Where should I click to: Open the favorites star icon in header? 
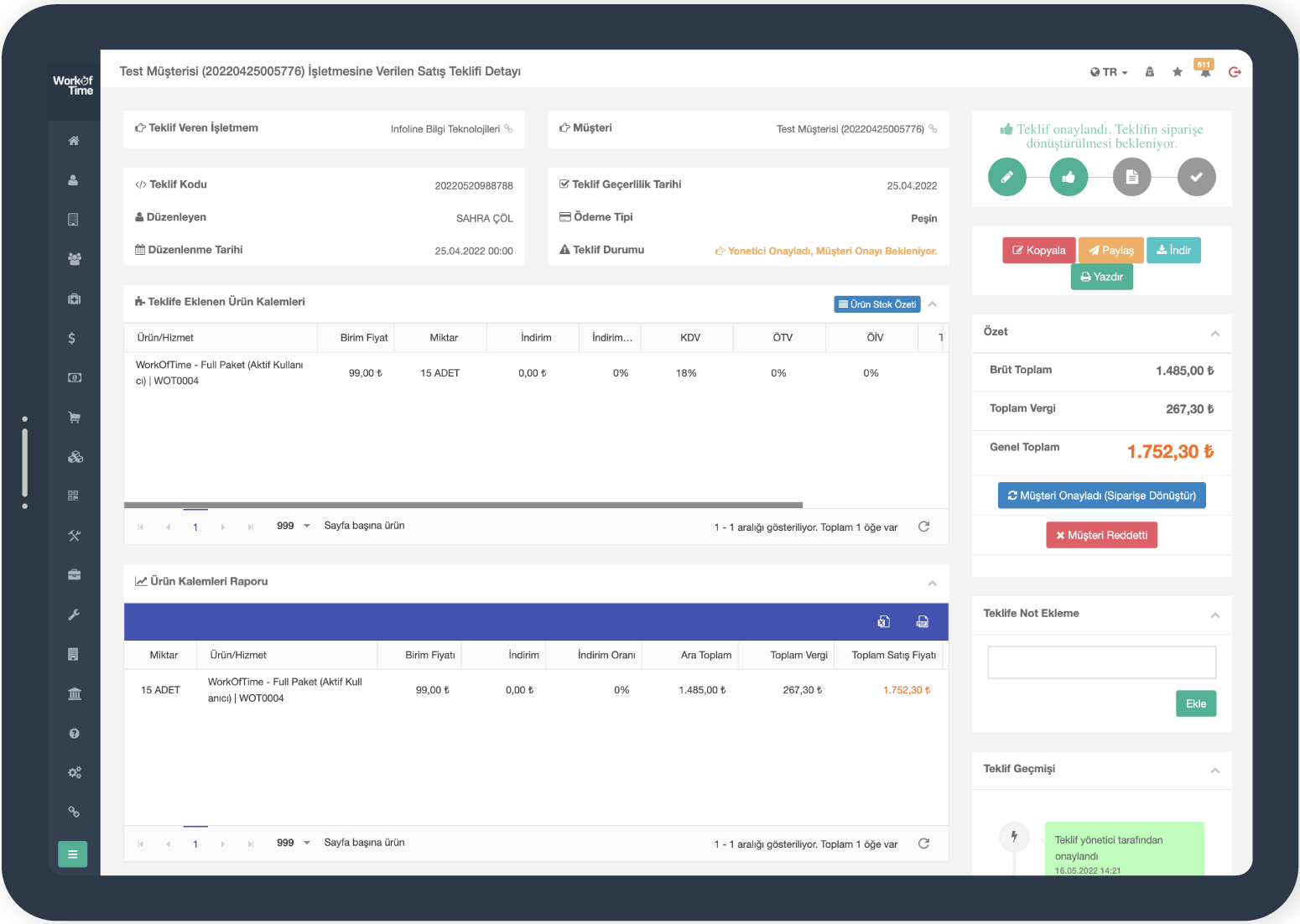pyautogui.click(x=1178, y=72)
